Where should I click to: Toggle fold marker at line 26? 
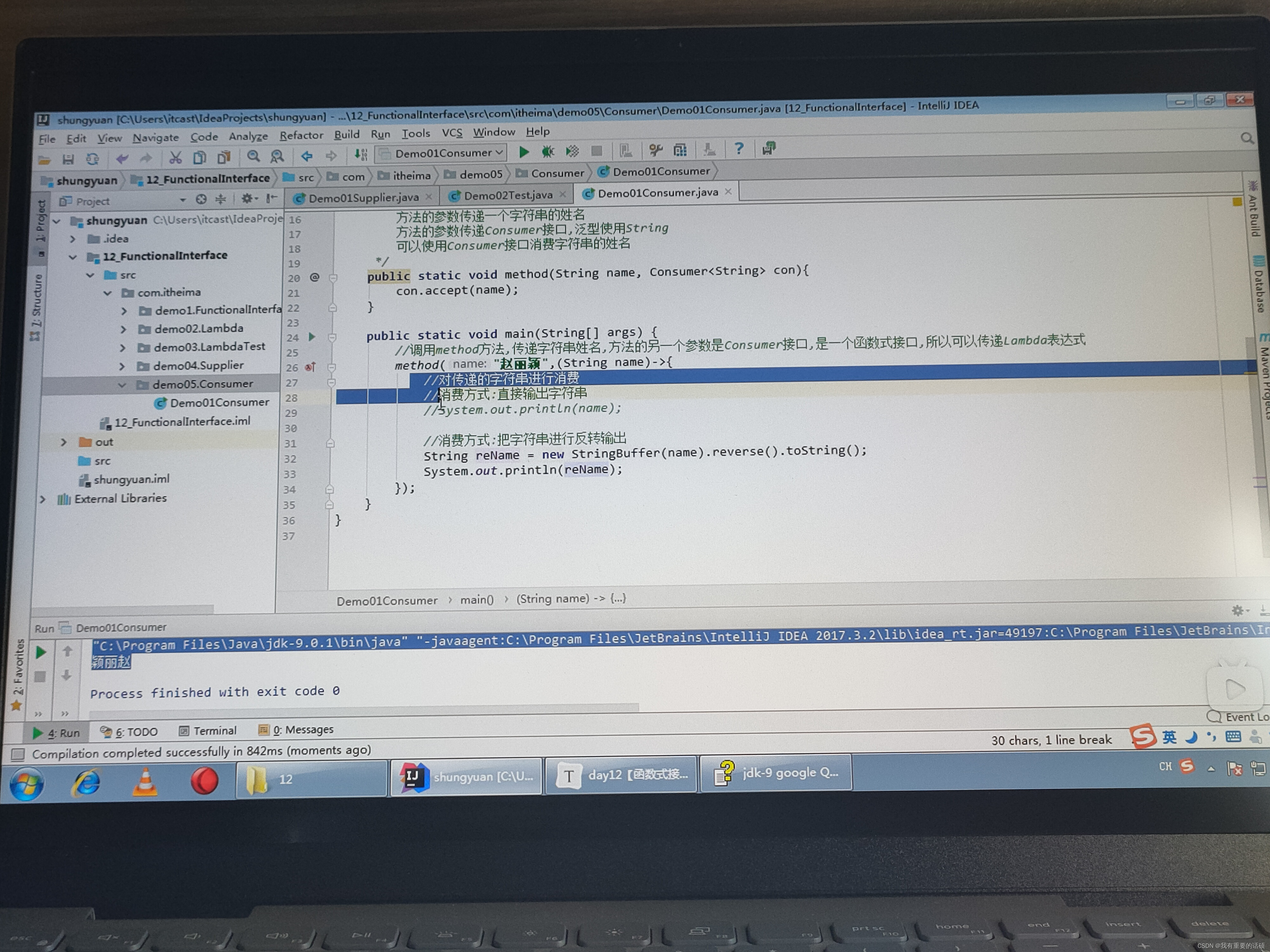pos(332,367)
